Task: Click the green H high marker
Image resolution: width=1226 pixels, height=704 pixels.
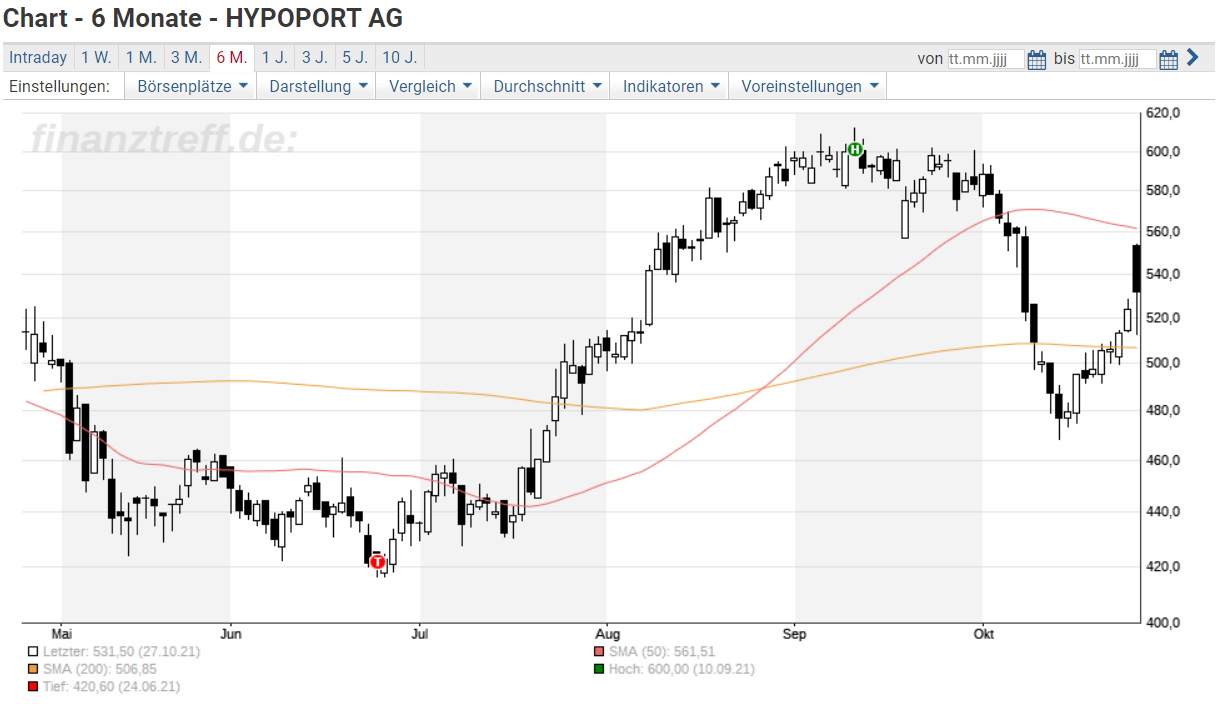Action: [x=855, y=149]
